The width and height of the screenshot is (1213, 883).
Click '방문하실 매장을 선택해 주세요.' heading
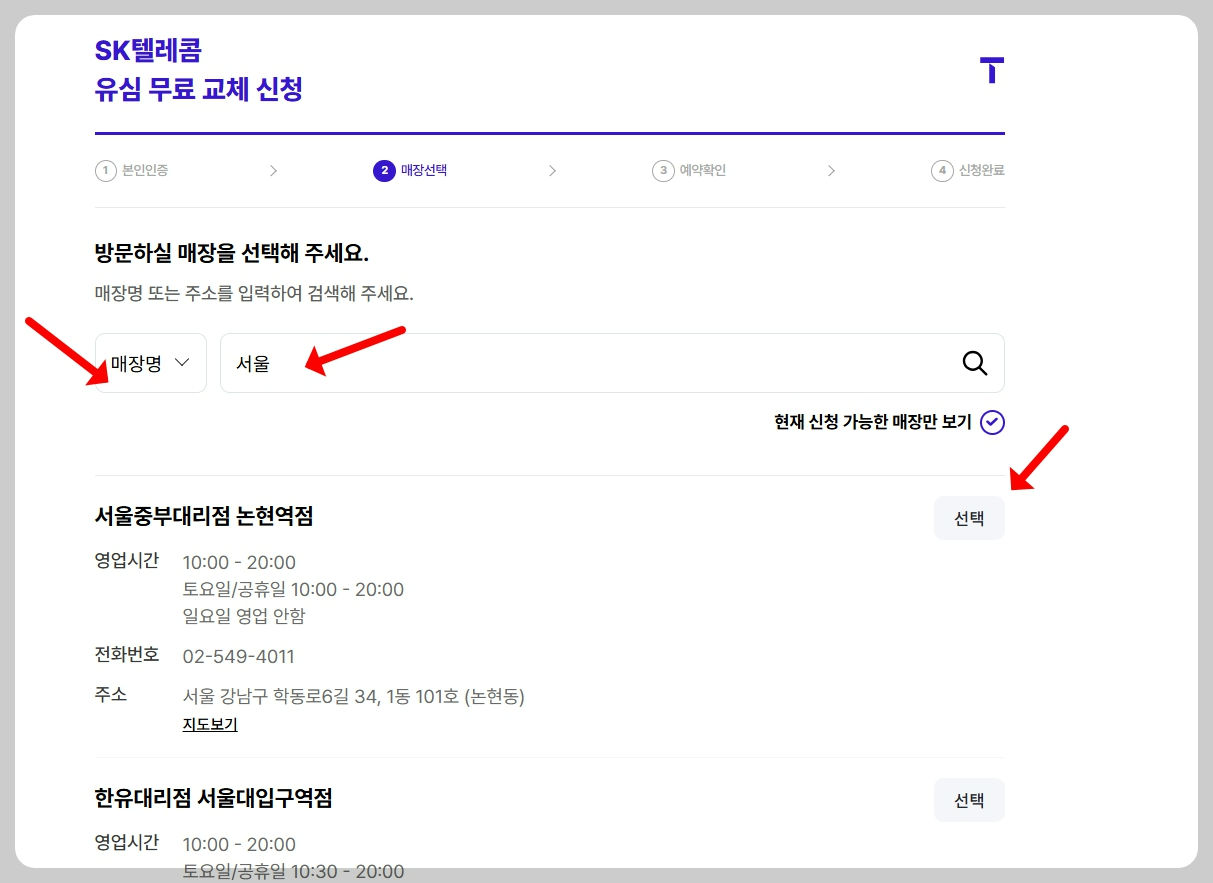pos(232,253)
